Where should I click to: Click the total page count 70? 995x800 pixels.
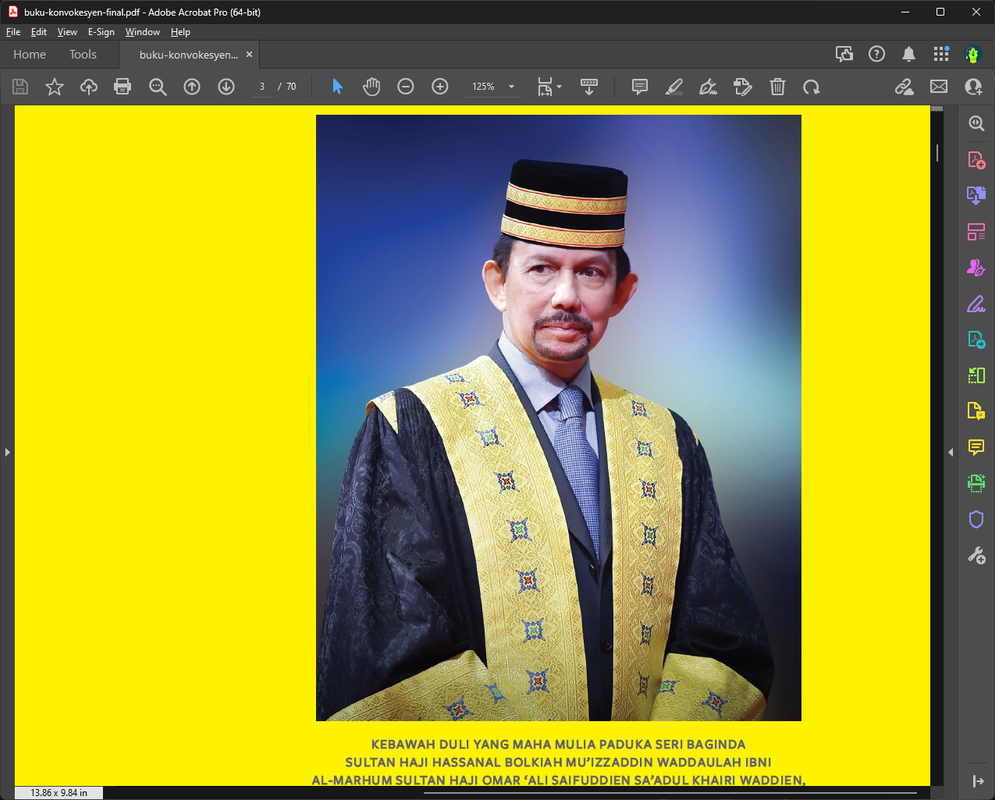pos(291,86)
